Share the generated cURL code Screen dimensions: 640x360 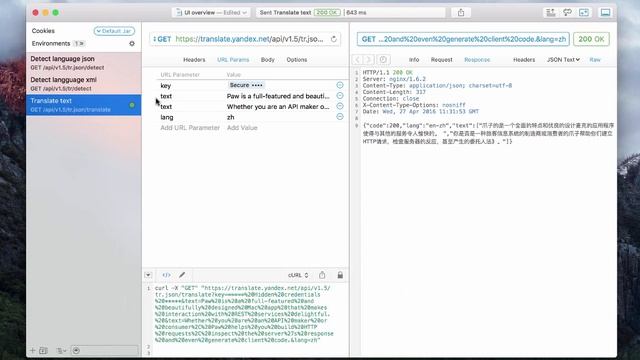pos(322,275)
